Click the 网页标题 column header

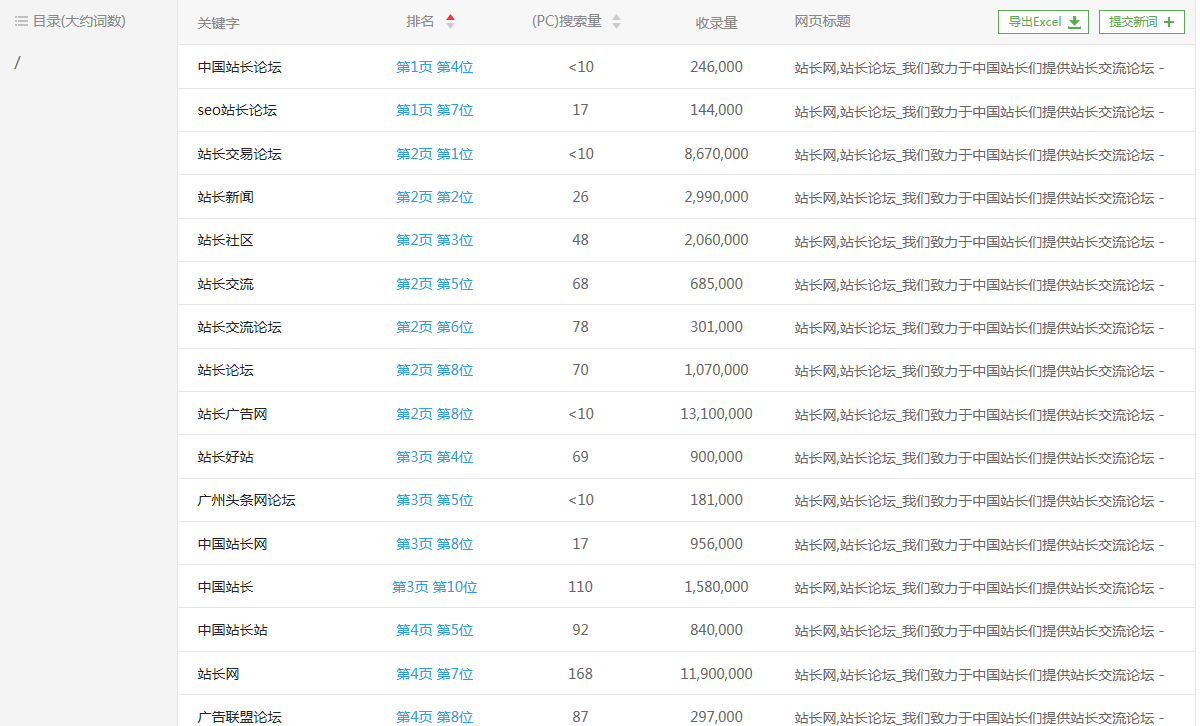coord(822,21)
